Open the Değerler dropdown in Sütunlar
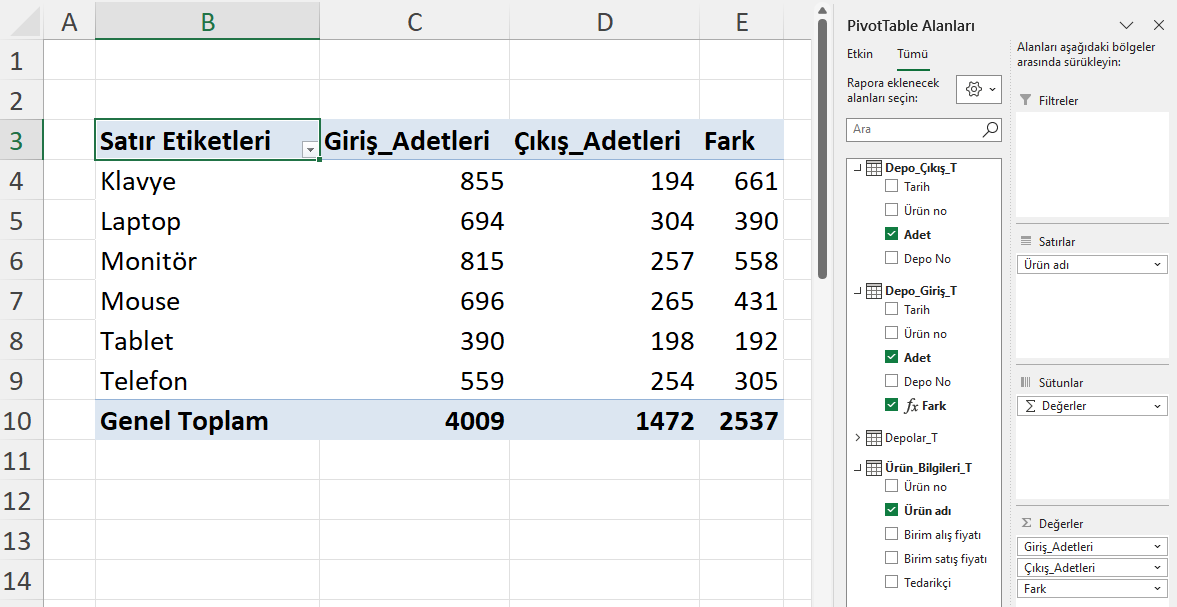This screenshot has height=607, width=1177. coord(1158,406)
